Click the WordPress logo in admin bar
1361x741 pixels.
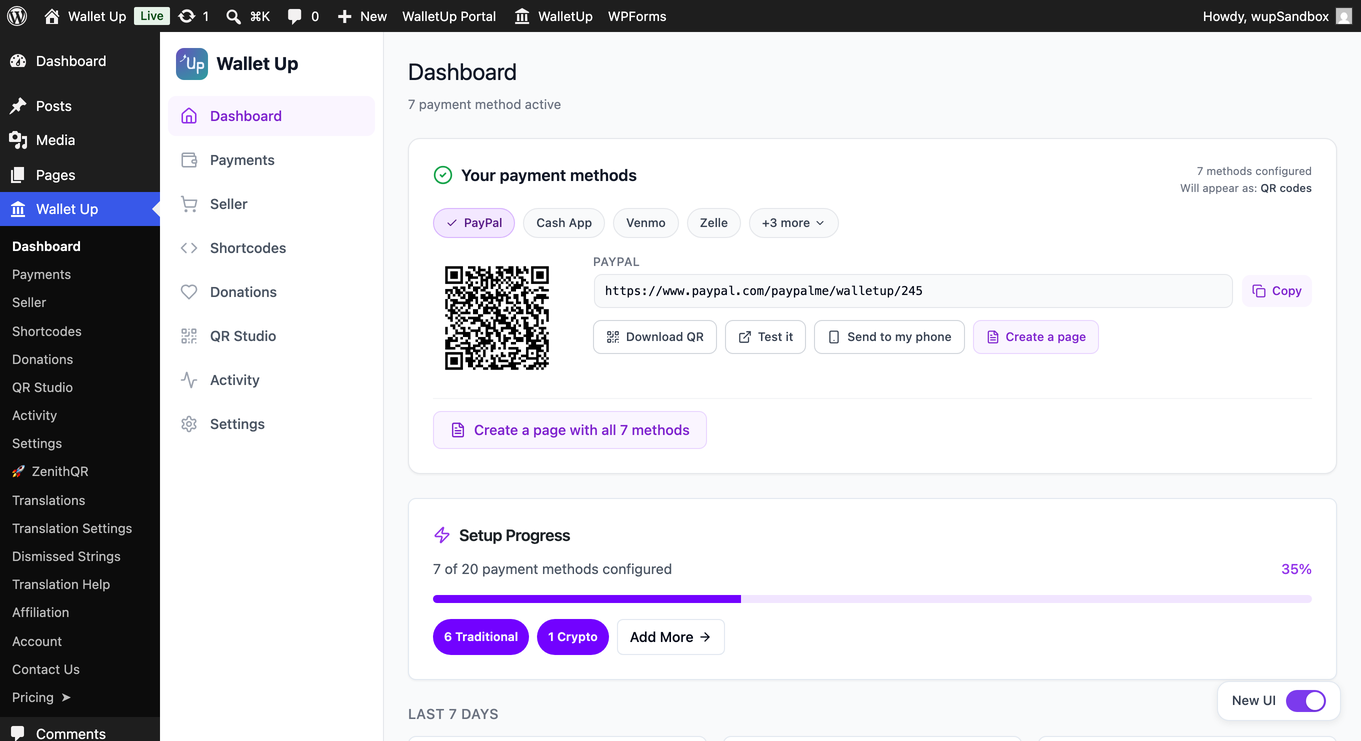(x=17, y=16)
